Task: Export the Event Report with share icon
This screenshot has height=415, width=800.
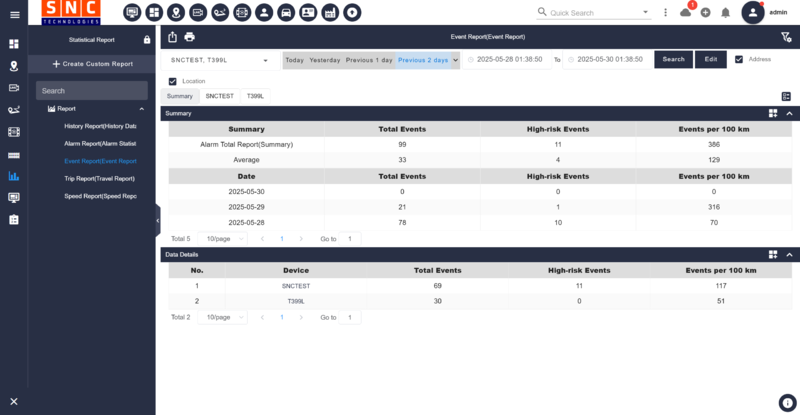Action: pos(172,37)
